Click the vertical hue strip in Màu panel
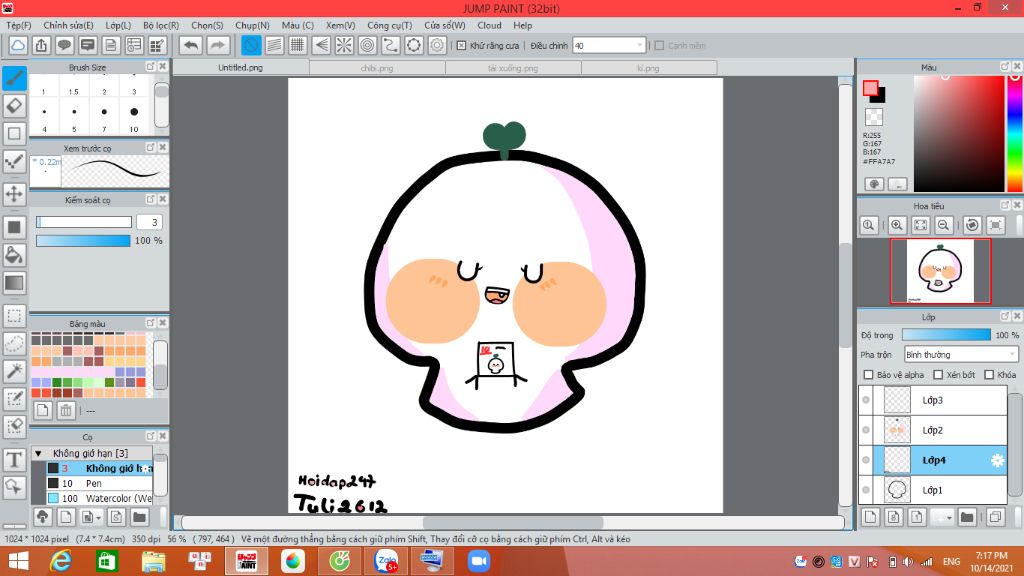1024x576 pixels. [x=1015, y=133]
